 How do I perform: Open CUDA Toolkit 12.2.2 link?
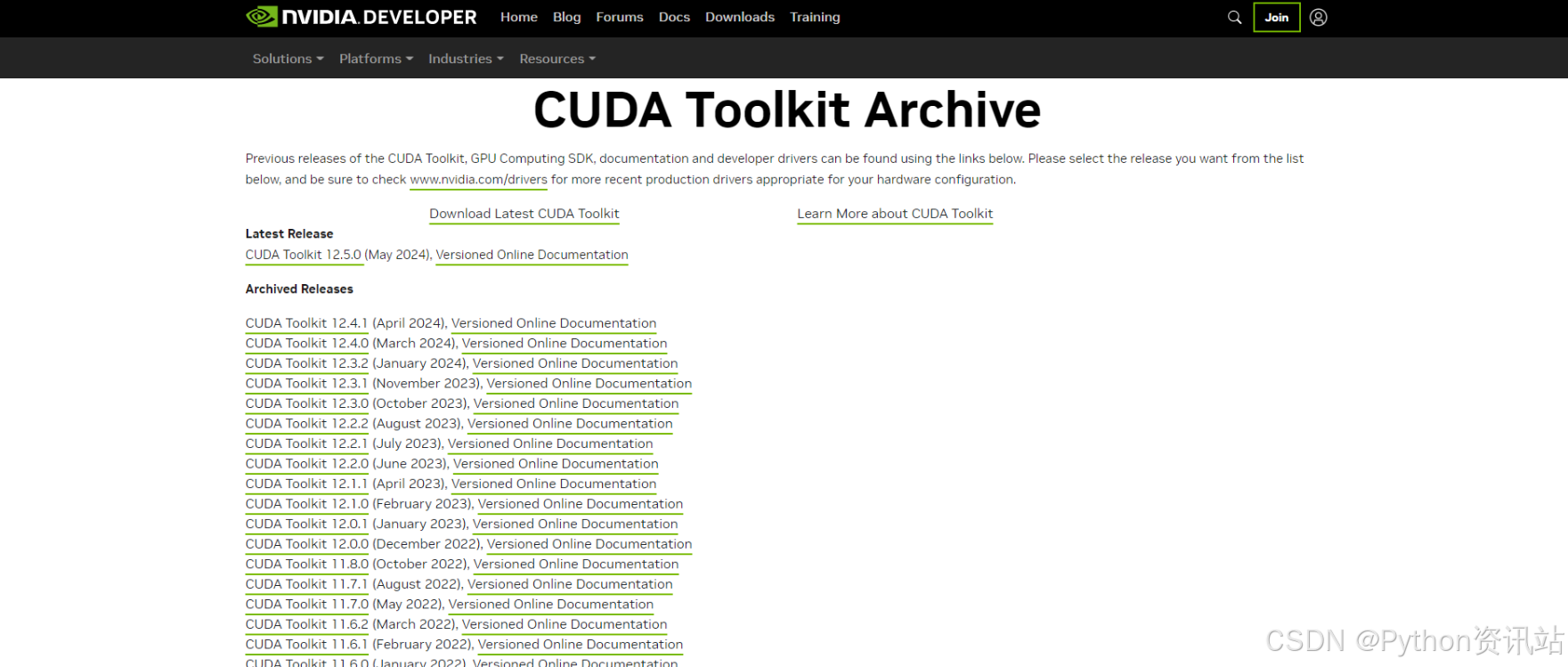(306, 424)
